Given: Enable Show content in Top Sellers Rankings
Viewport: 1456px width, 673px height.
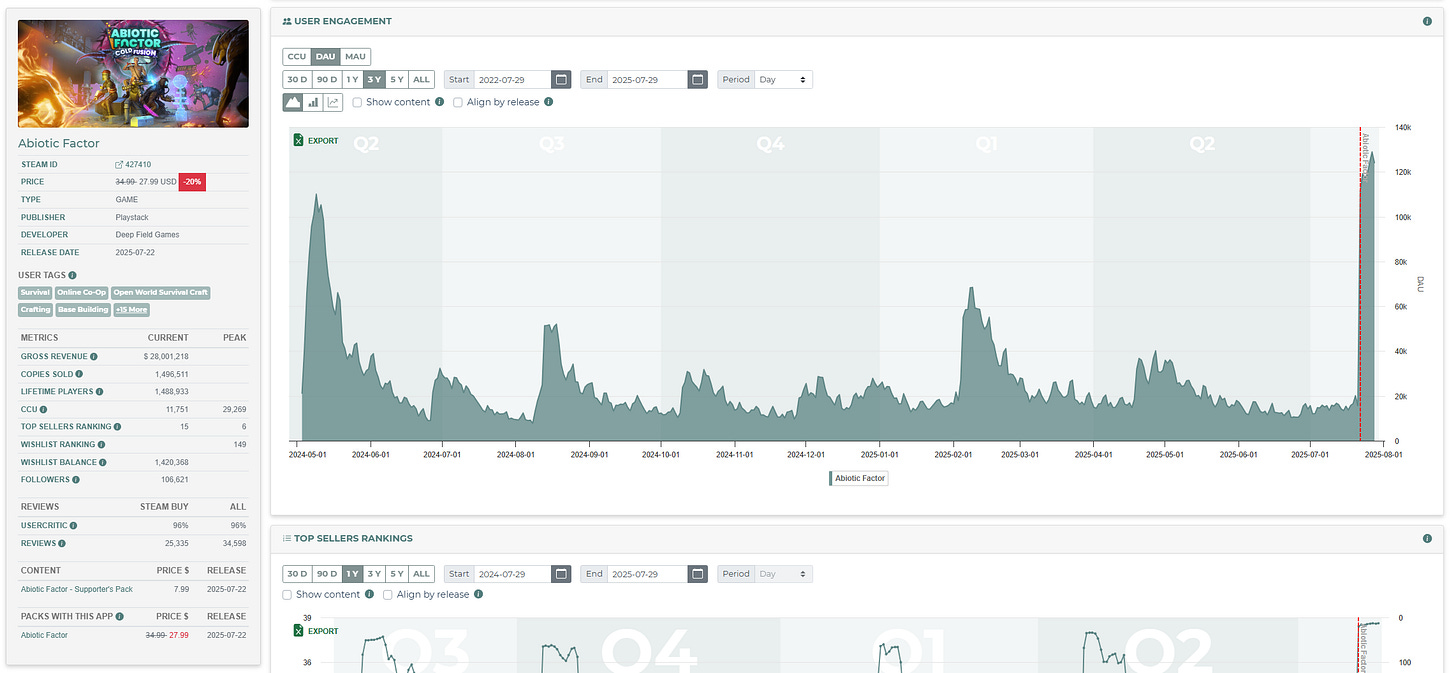Looking at the screenshot, I should [x=288, y=594].
